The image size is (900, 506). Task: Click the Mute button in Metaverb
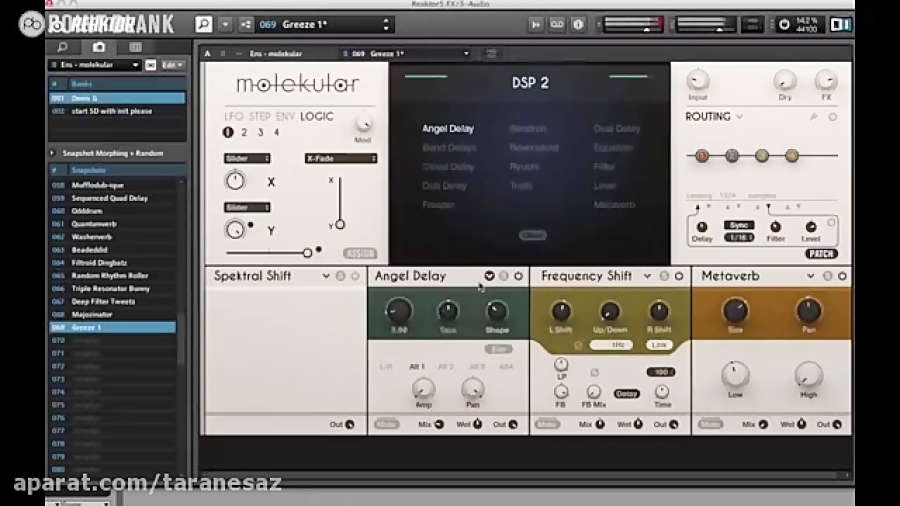pyautogui.click(x=711, y=425)
